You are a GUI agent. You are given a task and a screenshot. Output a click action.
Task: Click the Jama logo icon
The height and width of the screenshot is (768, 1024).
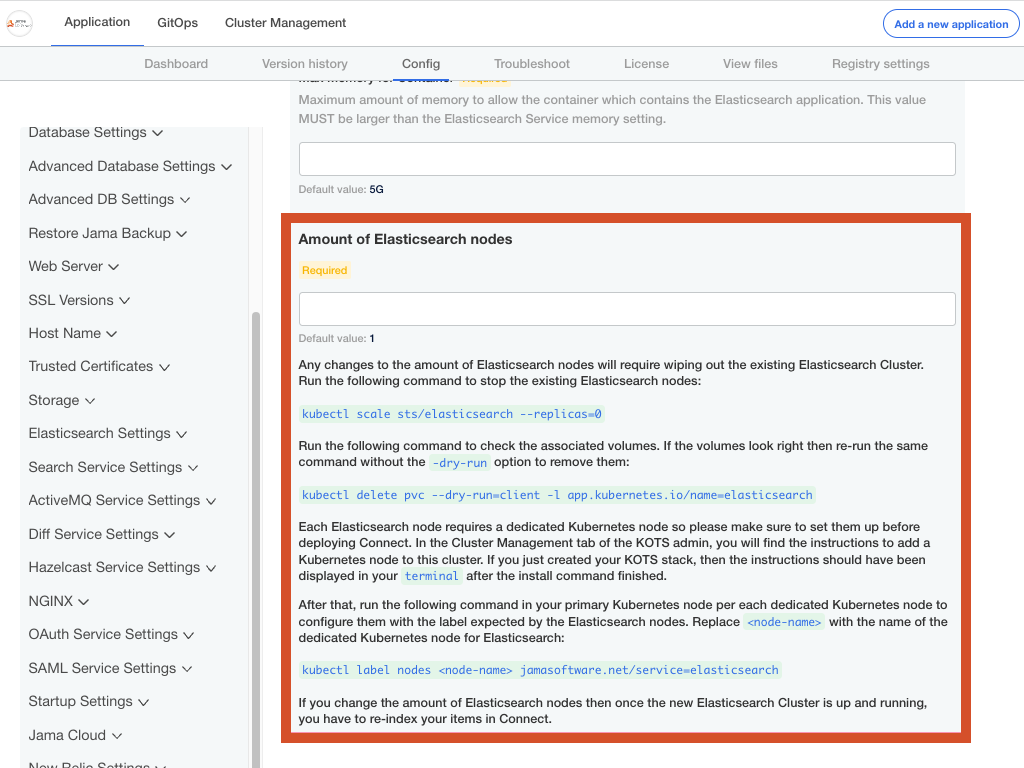[20, 24]
